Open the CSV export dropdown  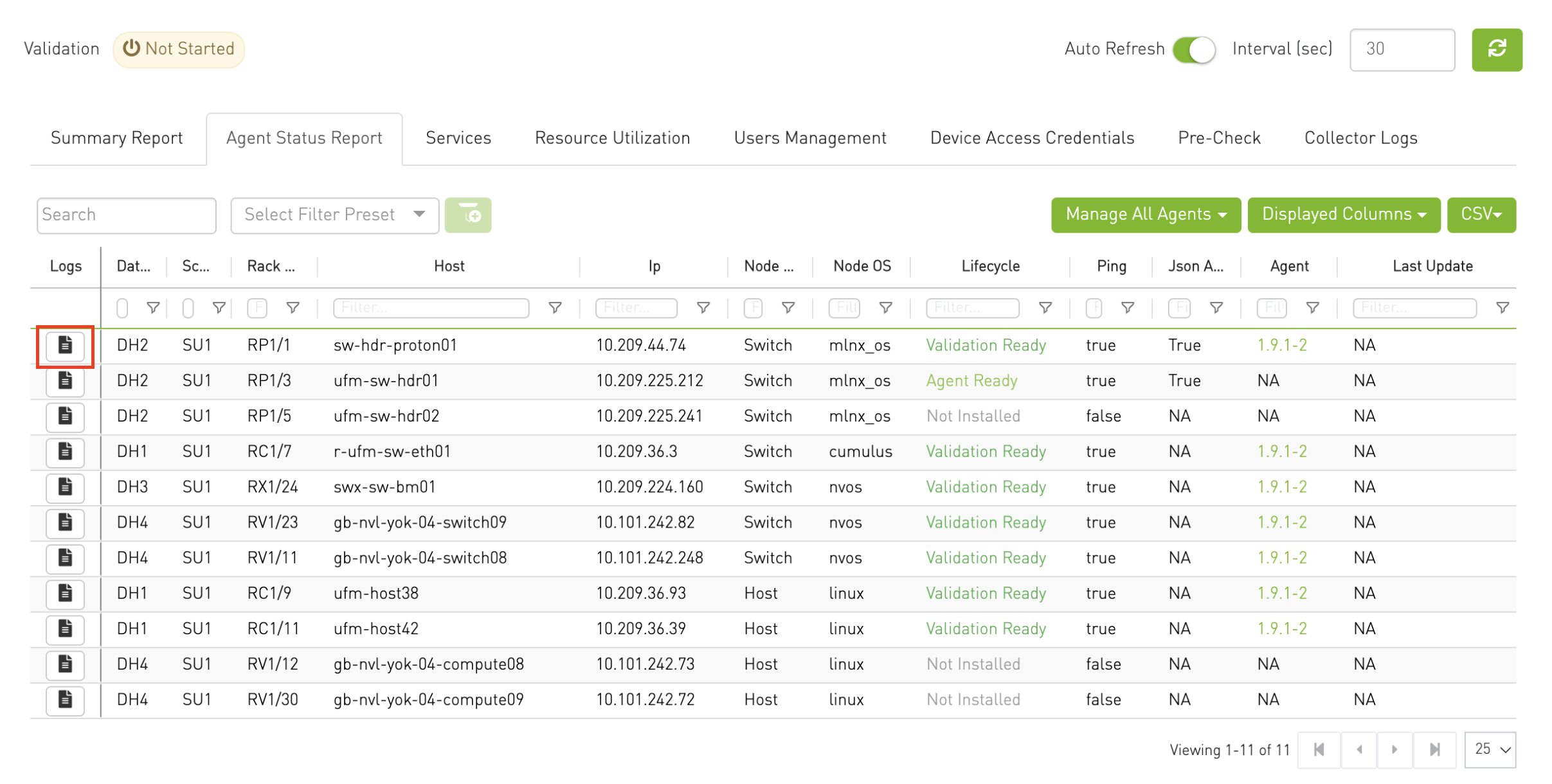tap(1481, 215)
